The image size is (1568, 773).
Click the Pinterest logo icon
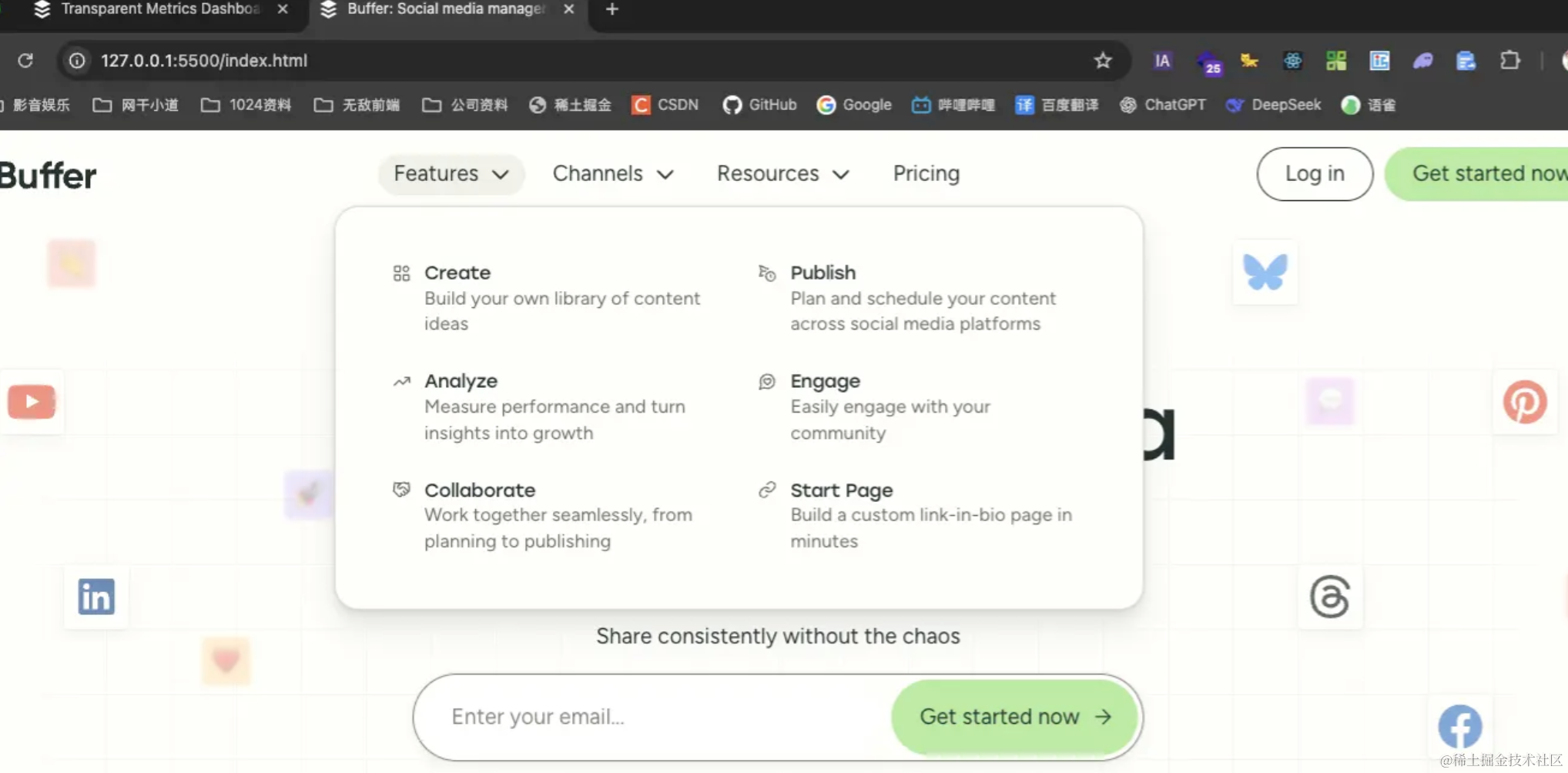[1525, 402]
